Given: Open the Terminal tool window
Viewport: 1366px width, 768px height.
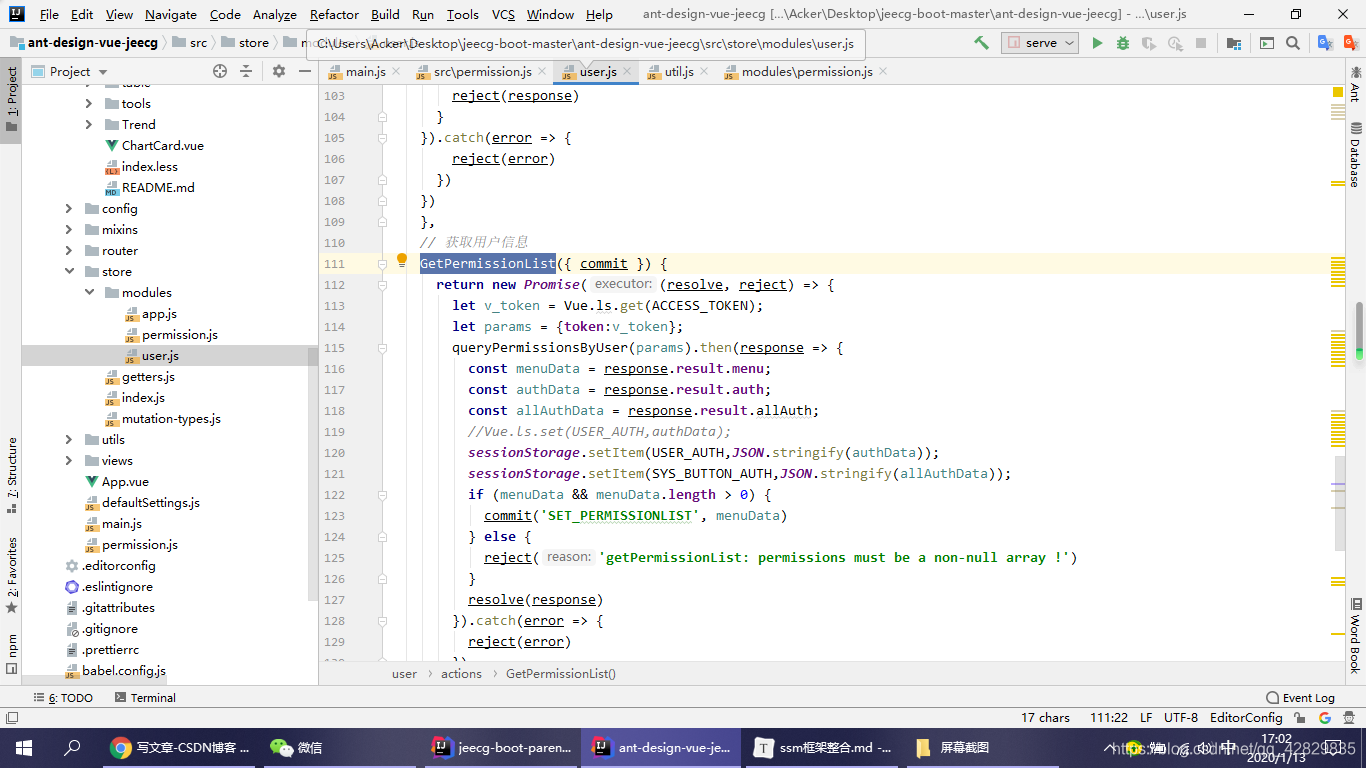Looking at the screenshot, I should pos(145,697).
